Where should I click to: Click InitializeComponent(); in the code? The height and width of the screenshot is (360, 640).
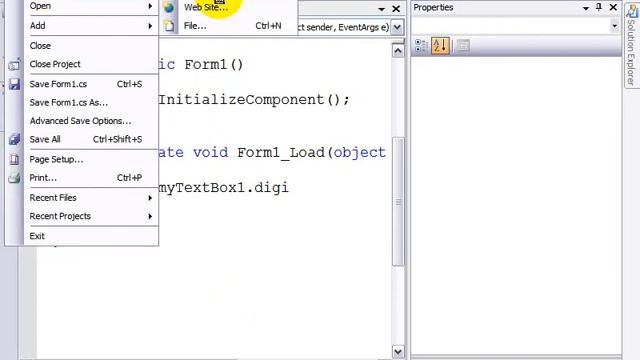254,100
